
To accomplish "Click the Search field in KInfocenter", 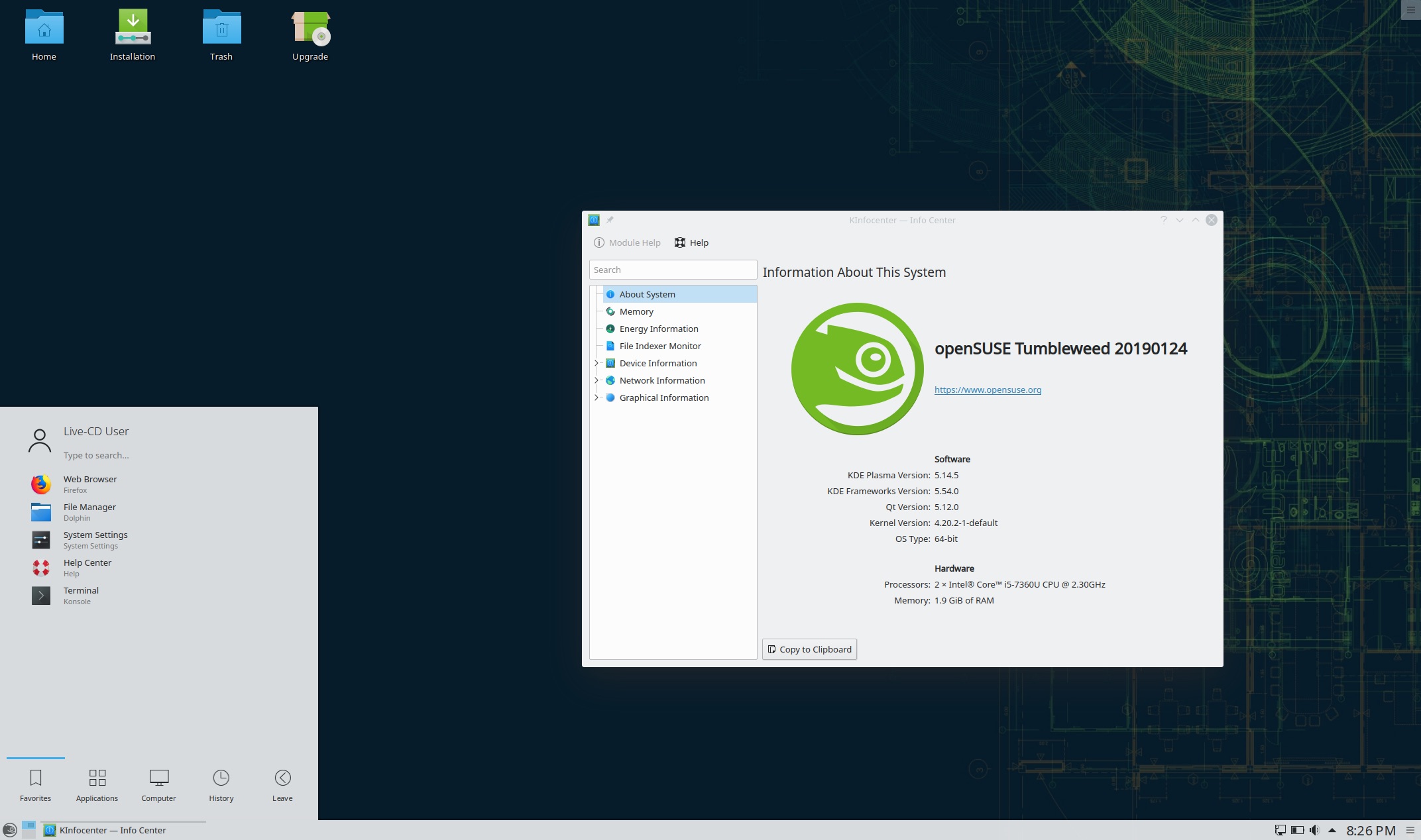I will 672,270.
